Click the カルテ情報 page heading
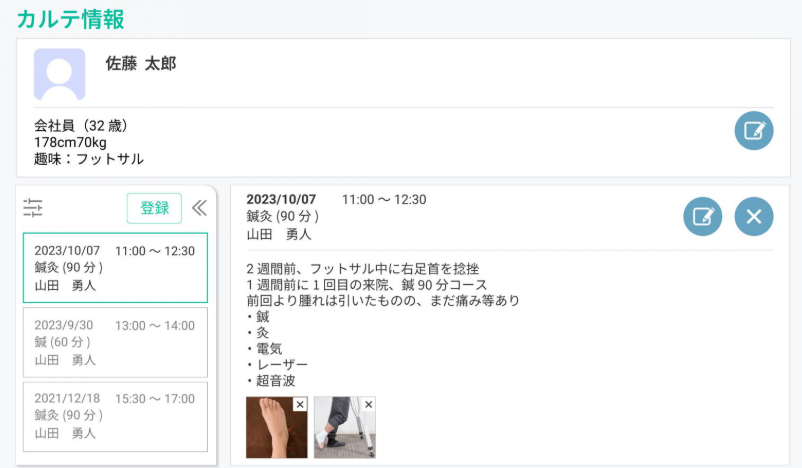 (70, 18)
